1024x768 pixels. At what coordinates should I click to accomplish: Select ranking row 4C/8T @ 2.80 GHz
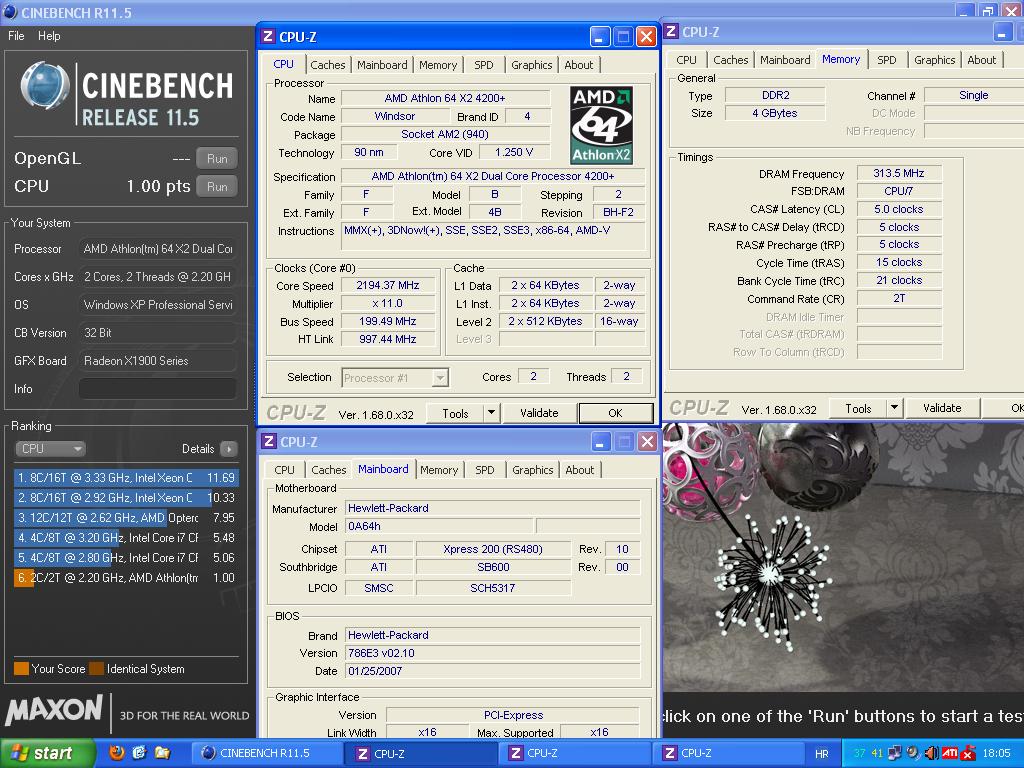click(x=126, y=558)
